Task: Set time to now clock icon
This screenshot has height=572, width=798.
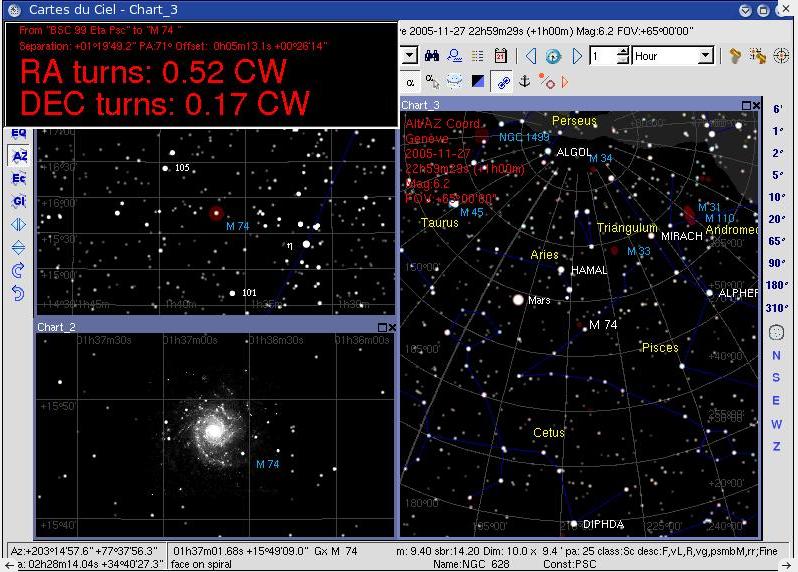Action: [x=553, y=56]
